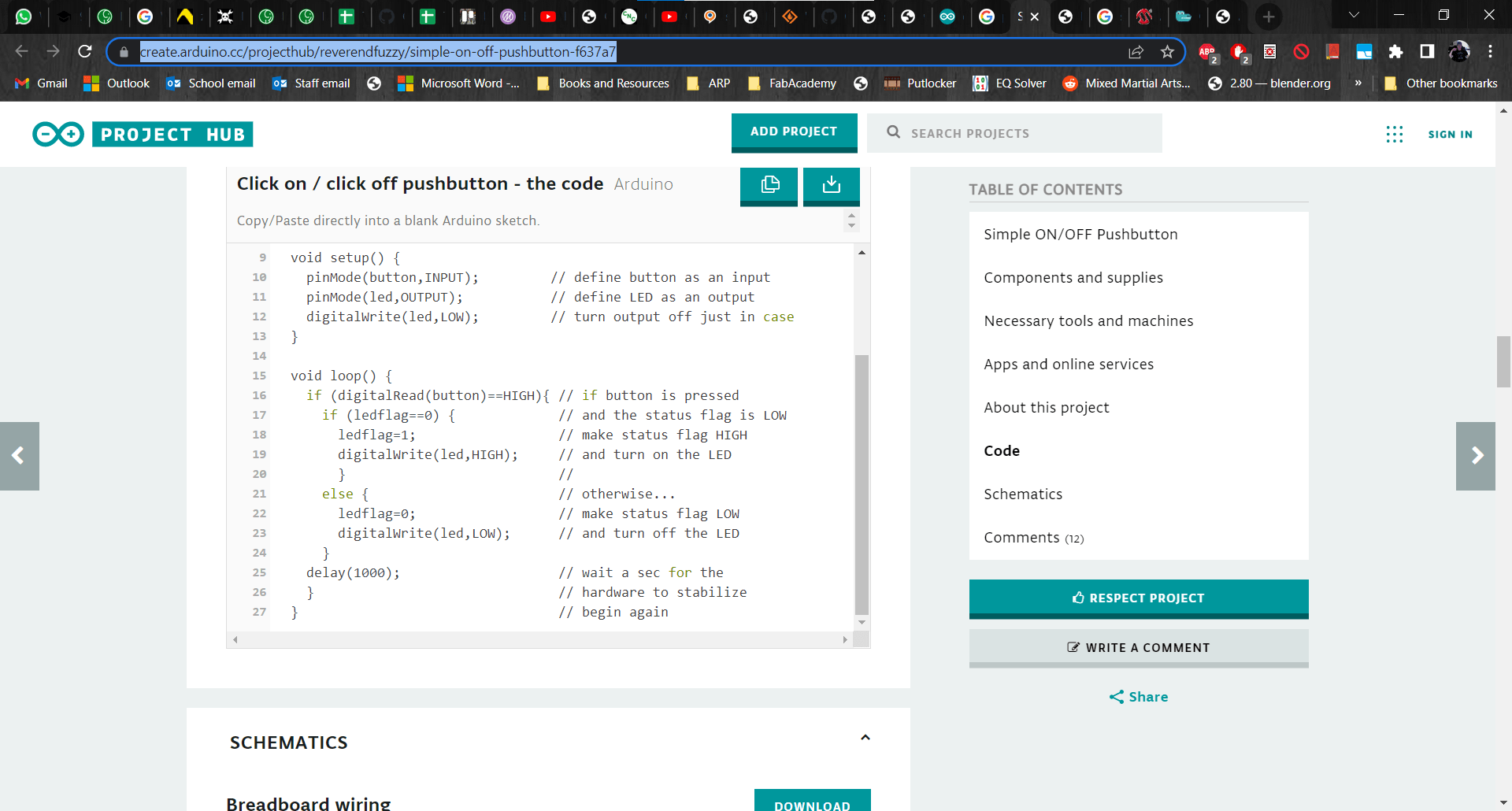The height and width of the screenshot is (811, 1512).
Task: Click the Arduino Project Hub logo
Action: (143, 135)
